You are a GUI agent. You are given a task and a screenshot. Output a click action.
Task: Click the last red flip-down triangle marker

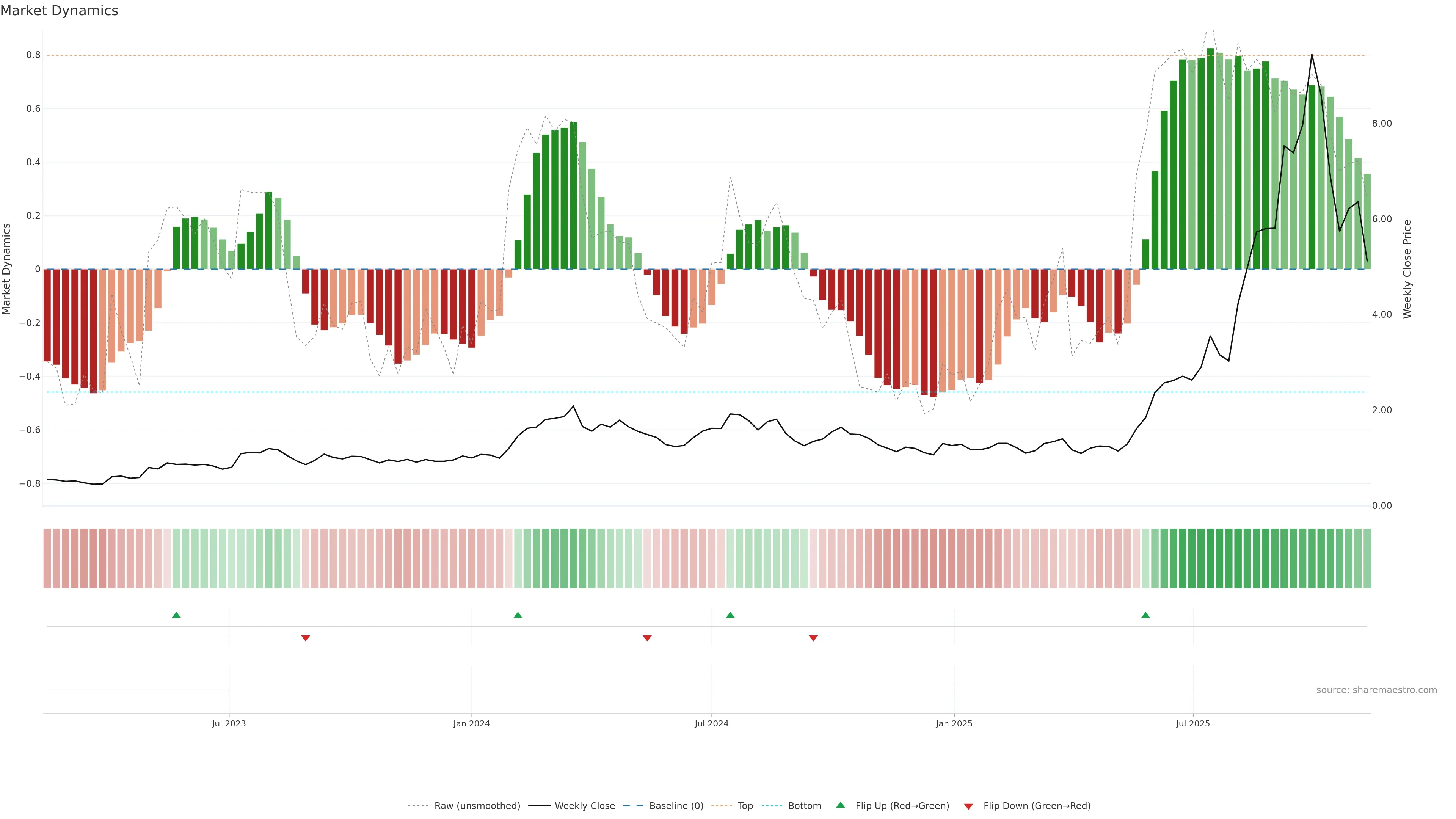813,638
